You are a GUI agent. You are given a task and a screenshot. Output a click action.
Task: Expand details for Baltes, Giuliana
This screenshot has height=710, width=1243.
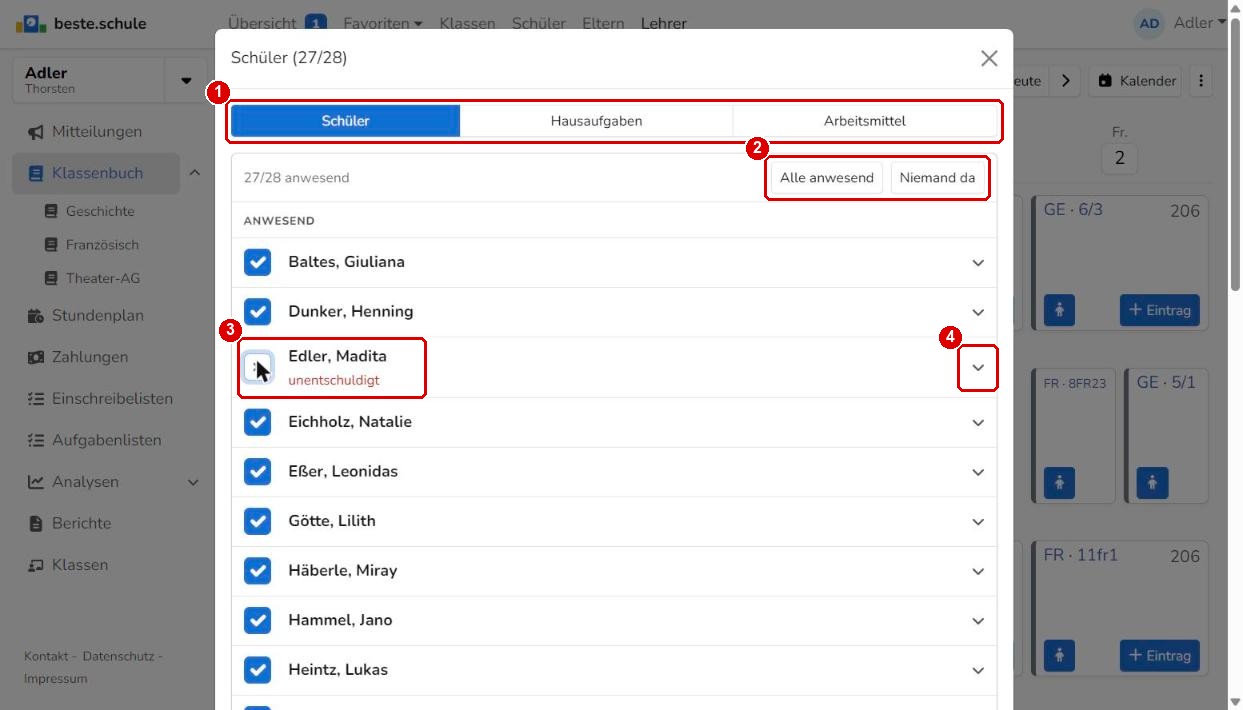[978, 263]
